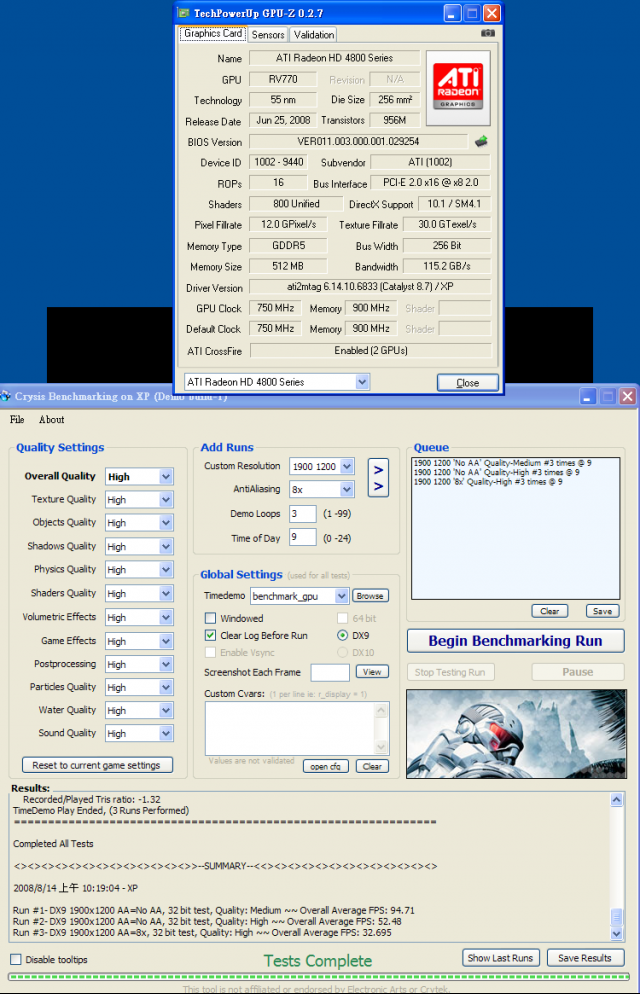Click the Time of Day input field

point(303,538)
